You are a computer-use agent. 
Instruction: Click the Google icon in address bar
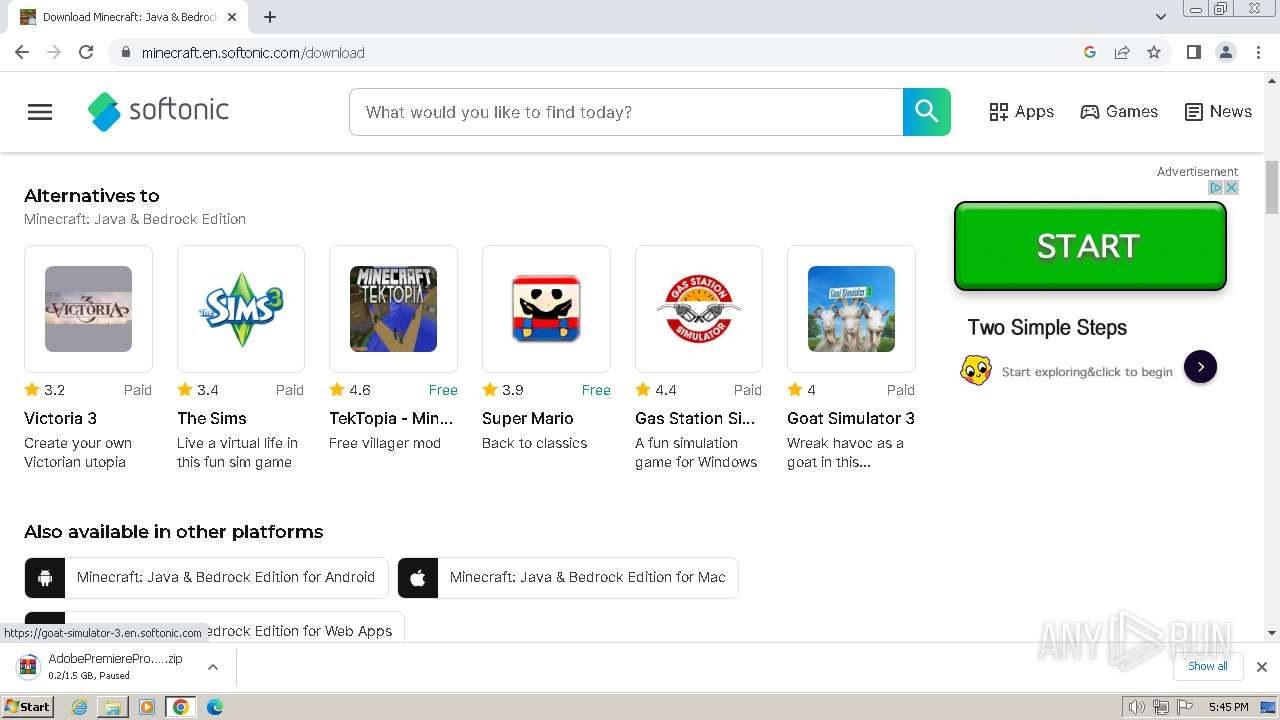click(x=1090, y=52)
